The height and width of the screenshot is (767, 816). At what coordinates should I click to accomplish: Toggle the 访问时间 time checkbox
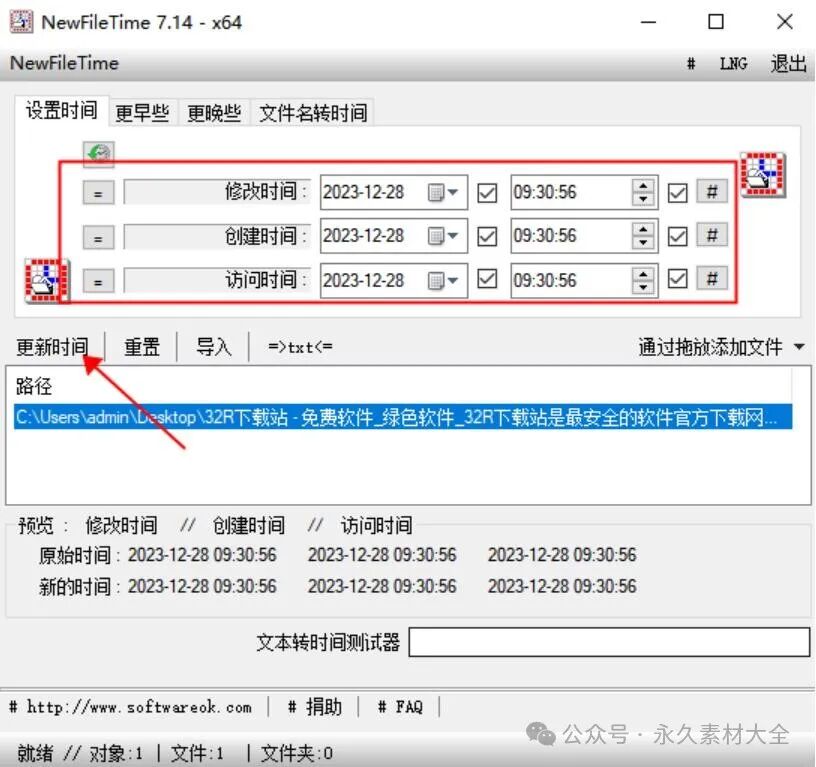point(677,279)
